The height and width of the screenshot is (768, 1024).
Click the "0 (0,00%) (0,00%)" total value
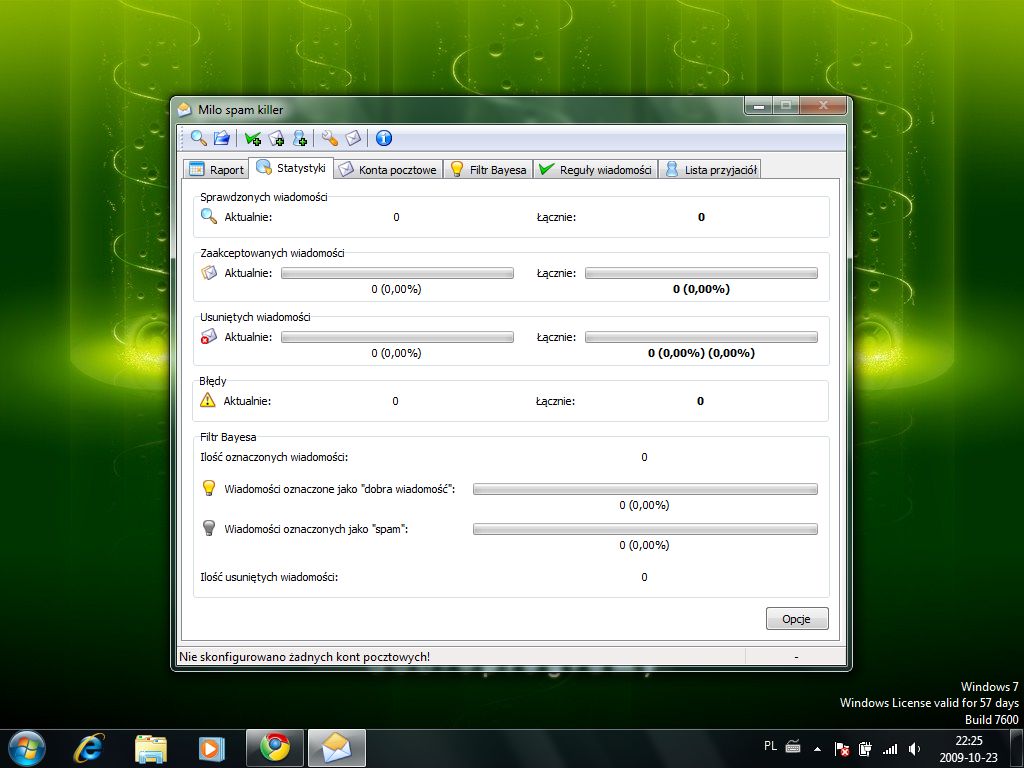click(701, 353)
